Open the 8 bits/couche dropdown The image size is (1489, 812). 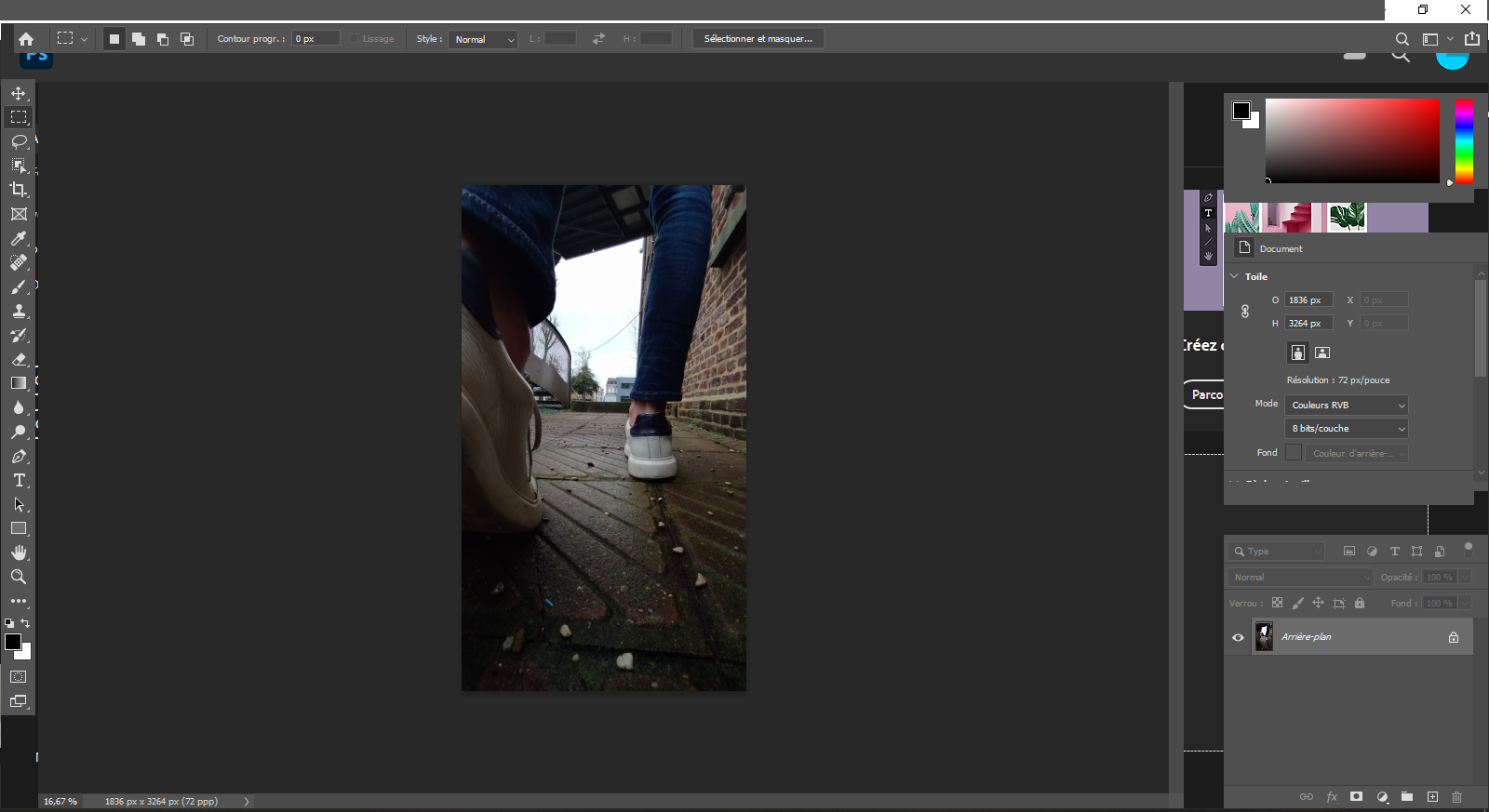click(x=1347, y=429)
